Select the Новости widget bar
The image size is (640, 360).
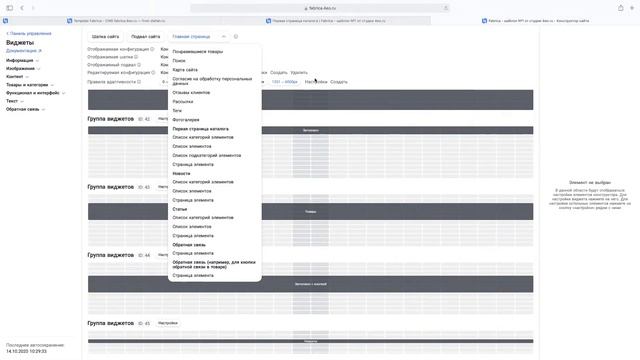pyautogui.click(x=311, y=341)
